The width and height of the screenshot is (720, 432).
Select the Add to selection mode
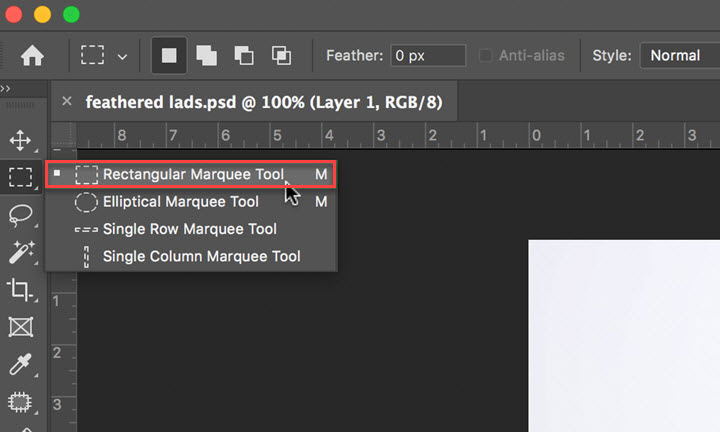click(206, 56)
